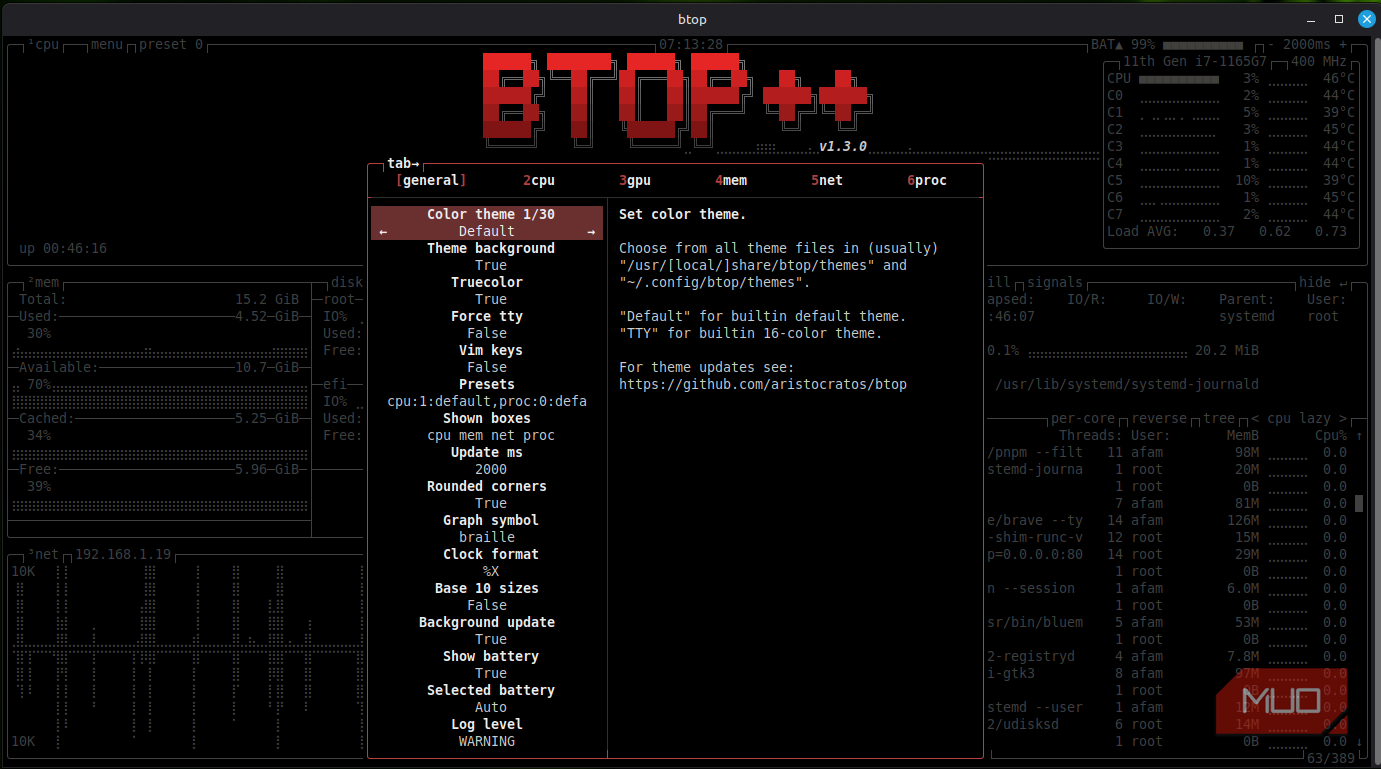The width and height of the screenshot is (1381, 769).
Task: Open the 5net options tab
Action: pyautogui.click(x=827, y=181)
